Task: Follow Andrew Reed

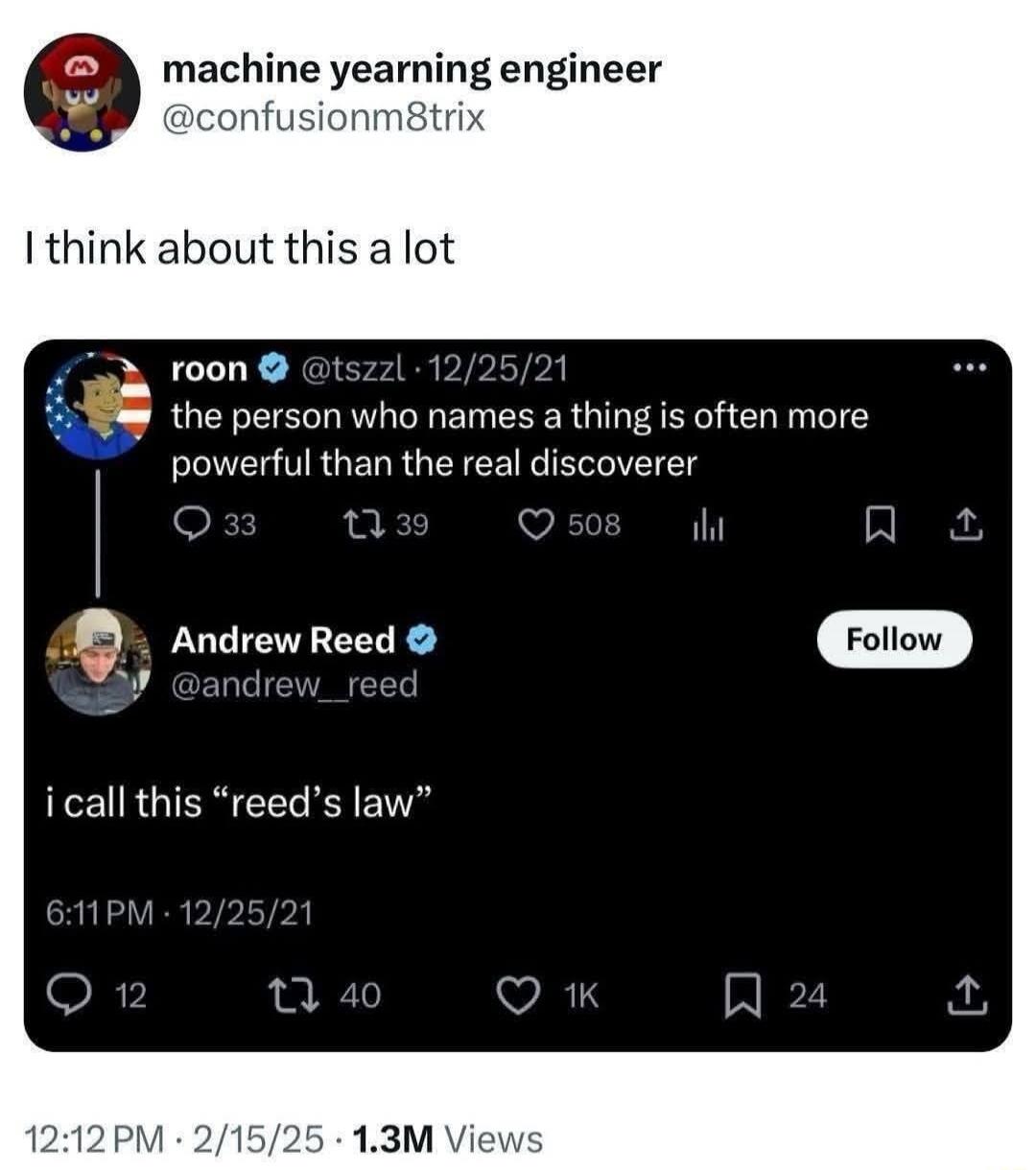Action: [894, 639]
